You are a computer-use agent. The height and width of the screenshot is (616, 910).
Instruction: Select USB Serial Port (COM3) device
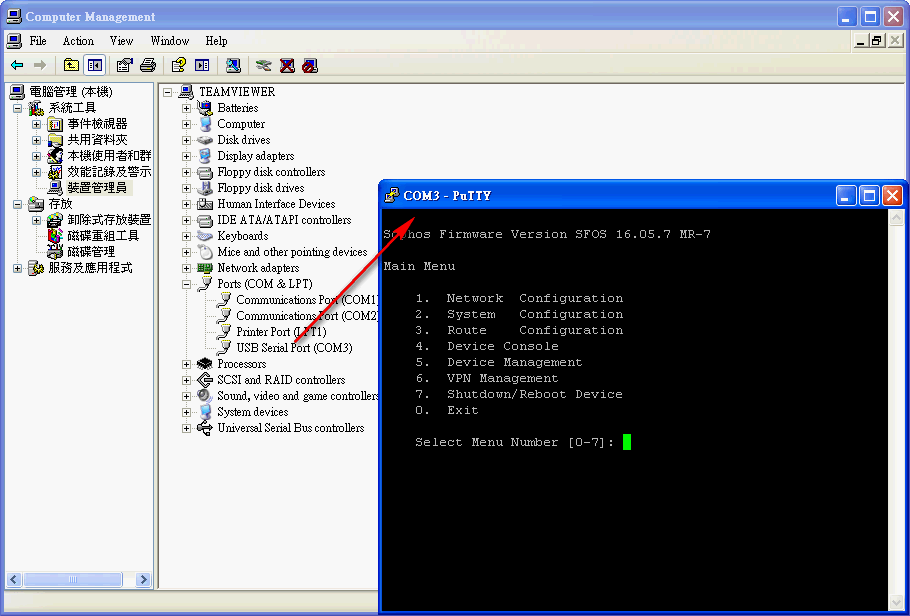click(294, 348)
